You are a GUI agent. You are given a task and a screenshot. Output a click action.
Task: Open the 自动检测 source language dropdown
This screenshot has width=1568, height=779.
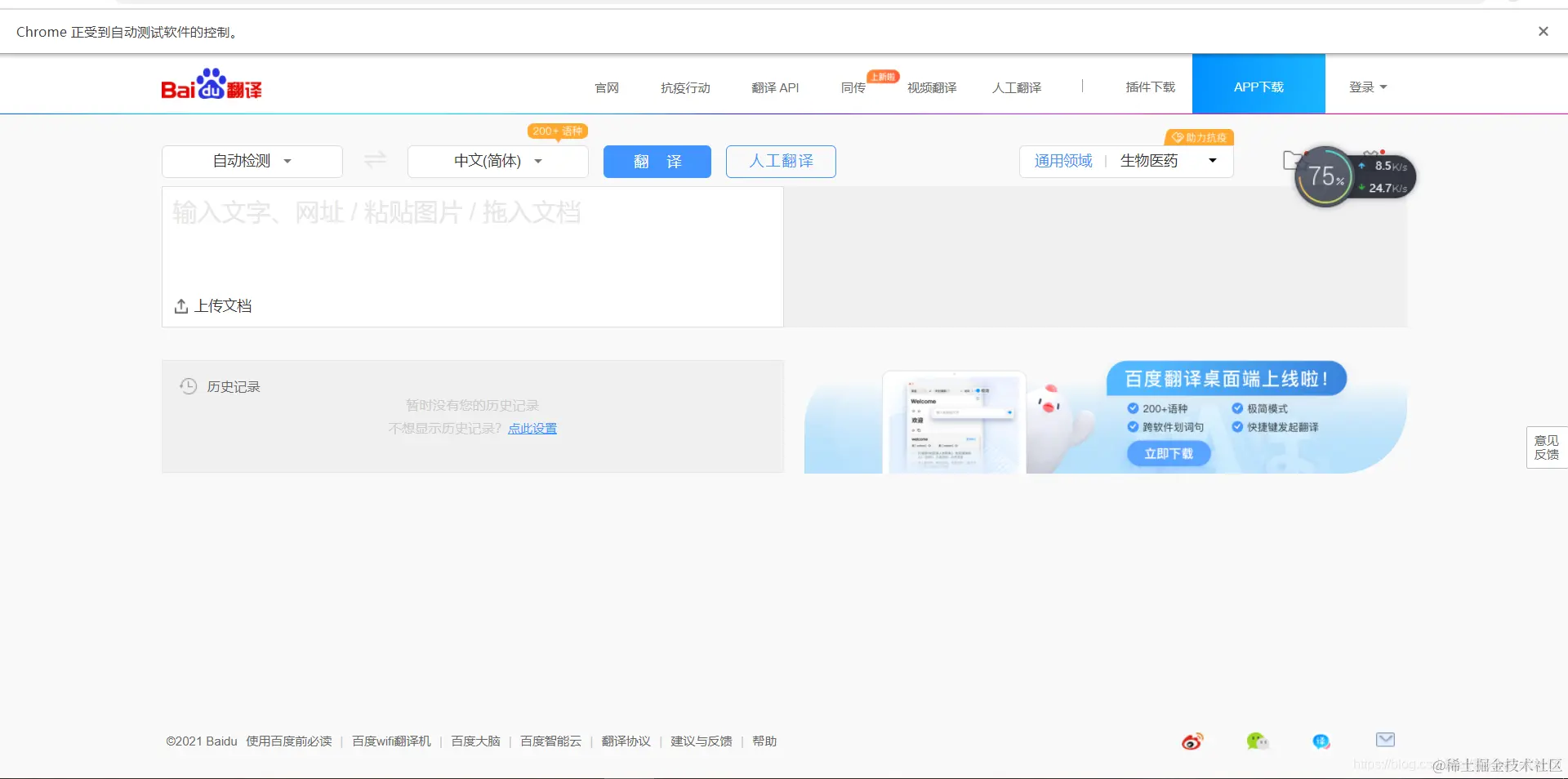point(251,161)
